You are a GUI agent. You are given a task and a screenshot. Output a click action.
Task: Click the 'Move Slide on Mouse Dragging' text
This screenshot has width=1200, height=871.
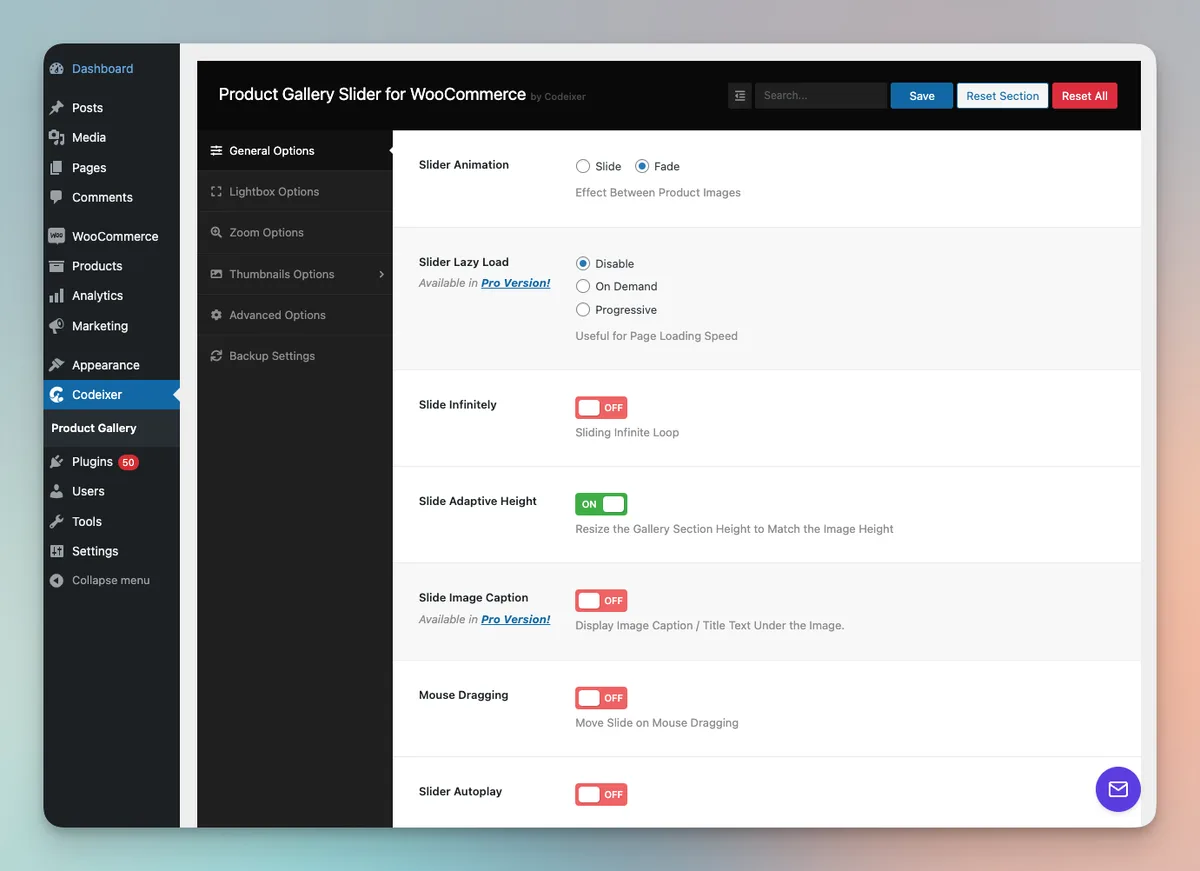tap(657, 722)
